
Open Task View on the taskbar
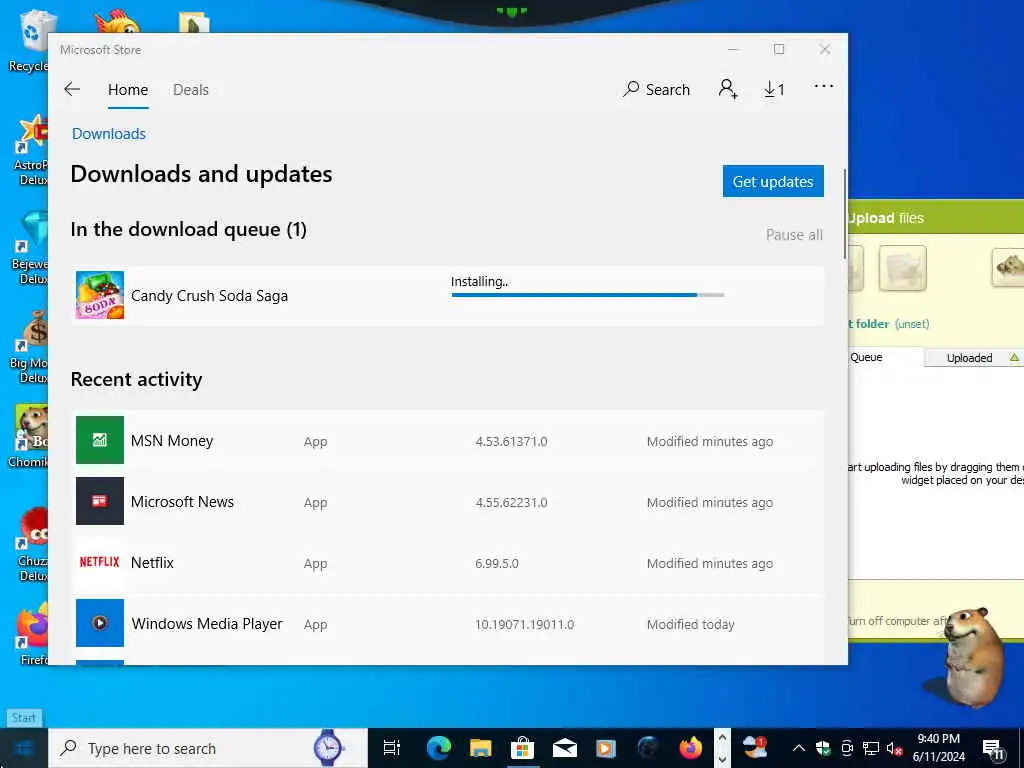(392, 748)
